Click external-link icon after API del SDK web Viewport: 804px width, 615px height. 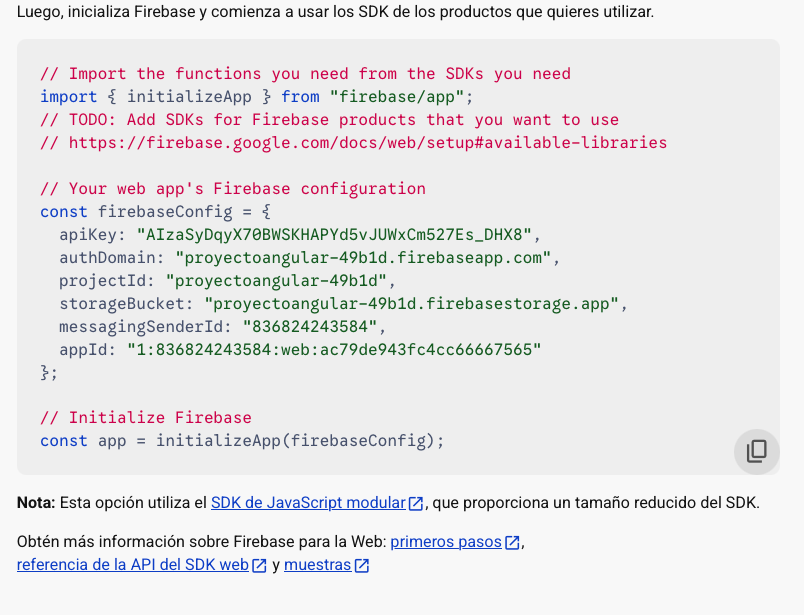259,565
